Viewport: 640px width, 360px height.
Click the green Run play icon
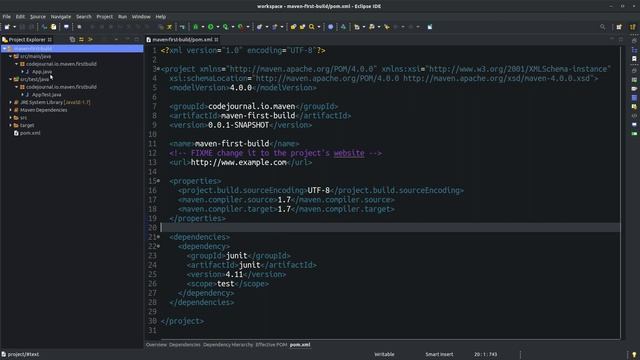(211, 27)
